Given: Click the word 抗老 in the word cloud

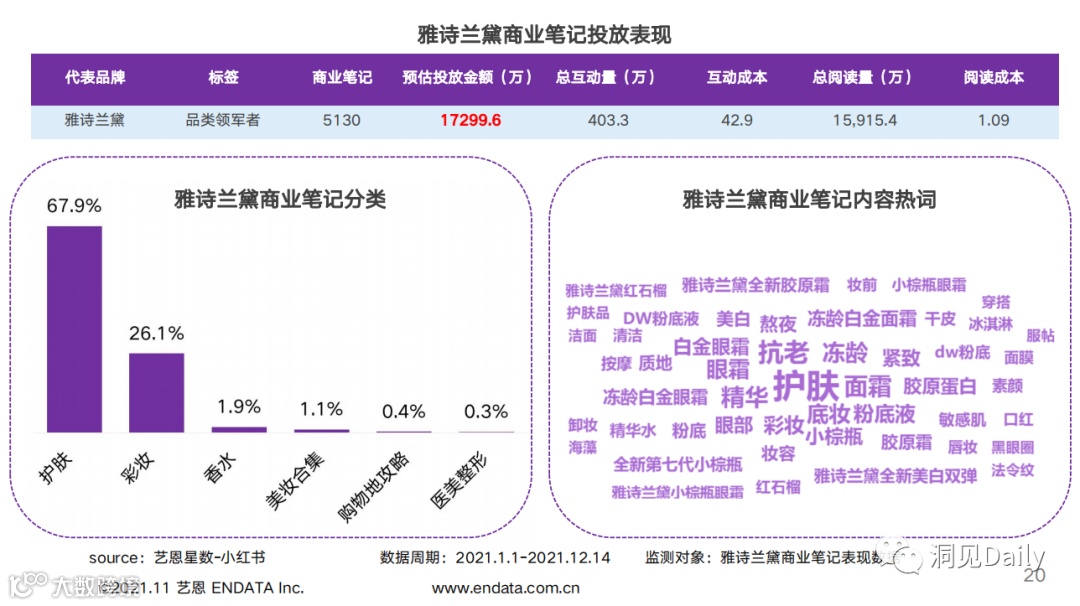Looking at the screenshot, I should [783, 353].
